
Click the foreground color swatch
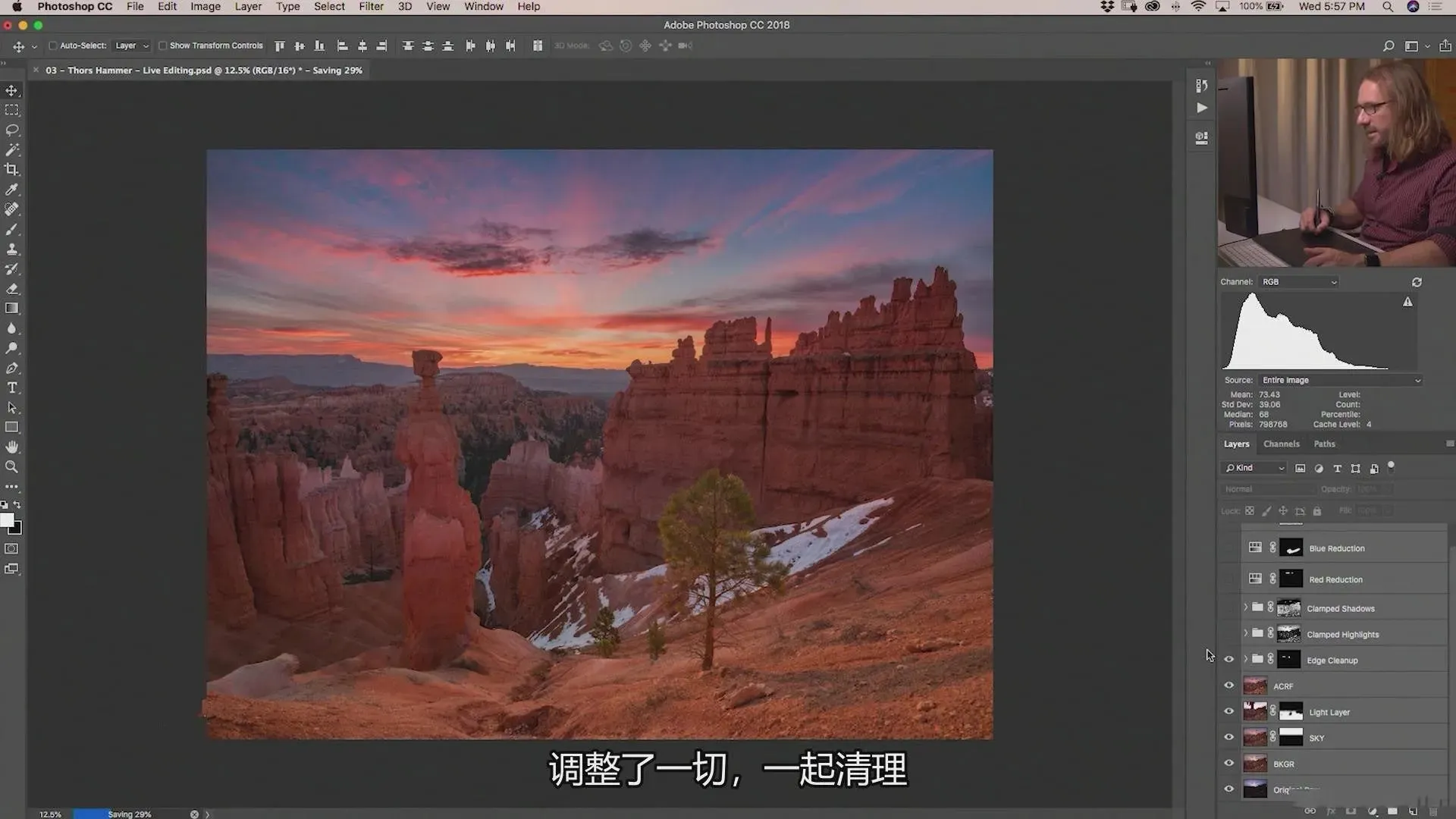coord(7,520)
